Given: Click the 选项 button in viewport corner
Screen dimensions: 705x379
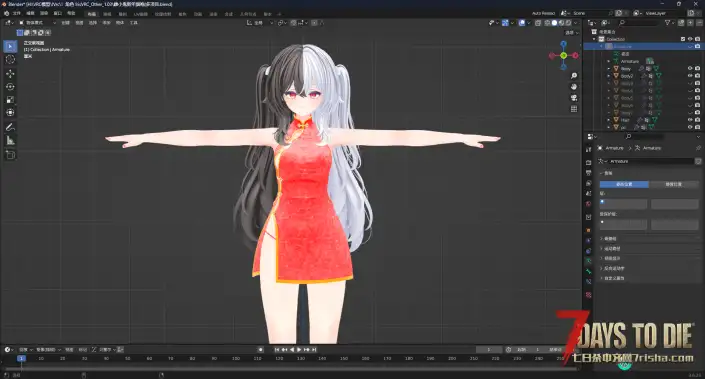Looking at the screenshot, I should [570, 32].
